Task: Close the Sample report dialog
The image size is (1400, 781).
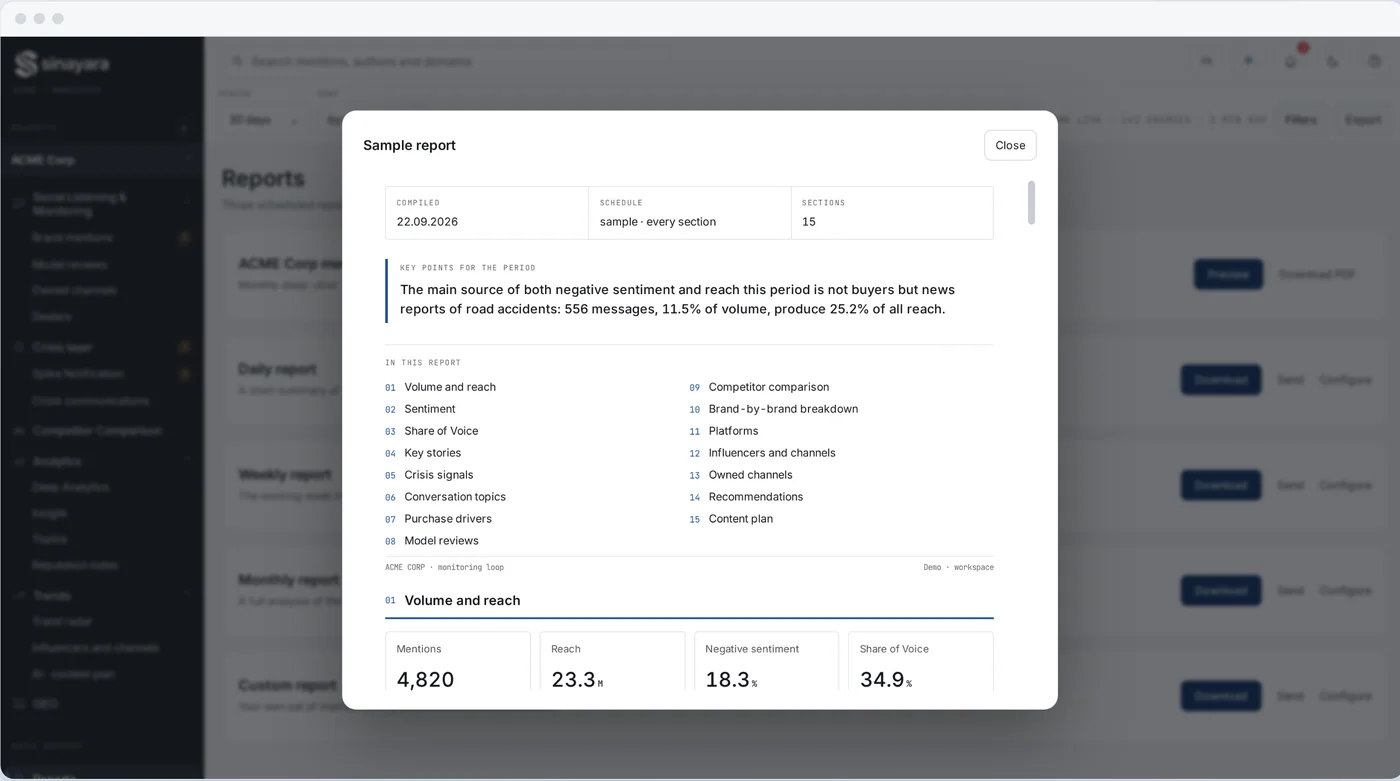Action: click(x=1010, y=145)
